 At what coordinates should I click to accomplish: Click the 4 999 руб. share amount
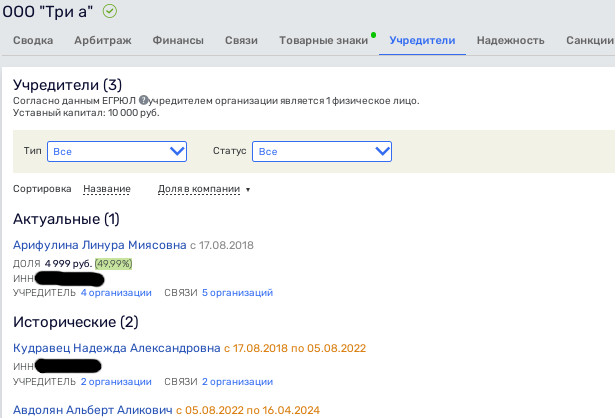[68, 264]
